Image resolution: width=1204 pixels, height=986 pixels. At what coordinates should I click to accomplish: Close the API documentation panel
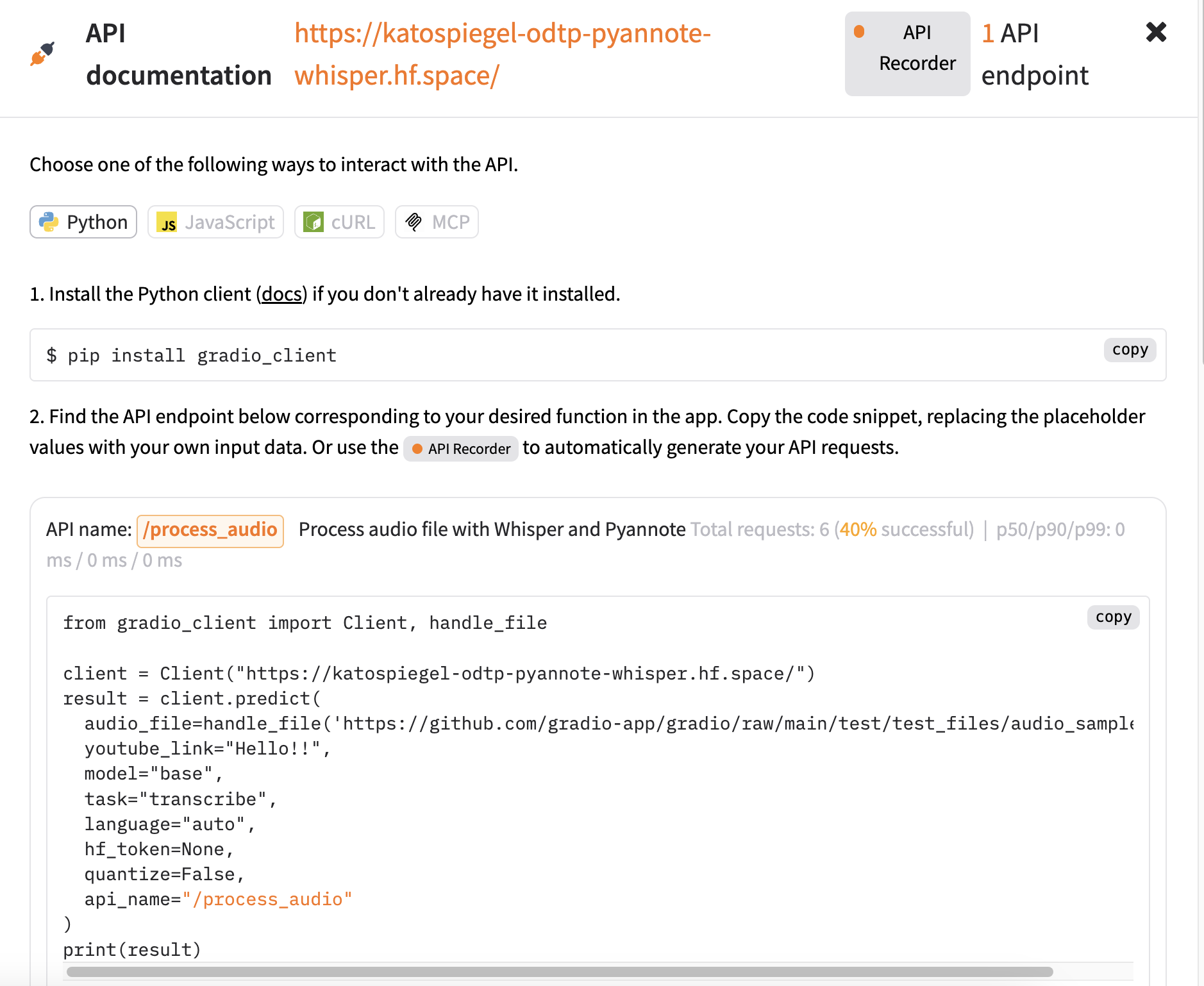[1156, 31]
